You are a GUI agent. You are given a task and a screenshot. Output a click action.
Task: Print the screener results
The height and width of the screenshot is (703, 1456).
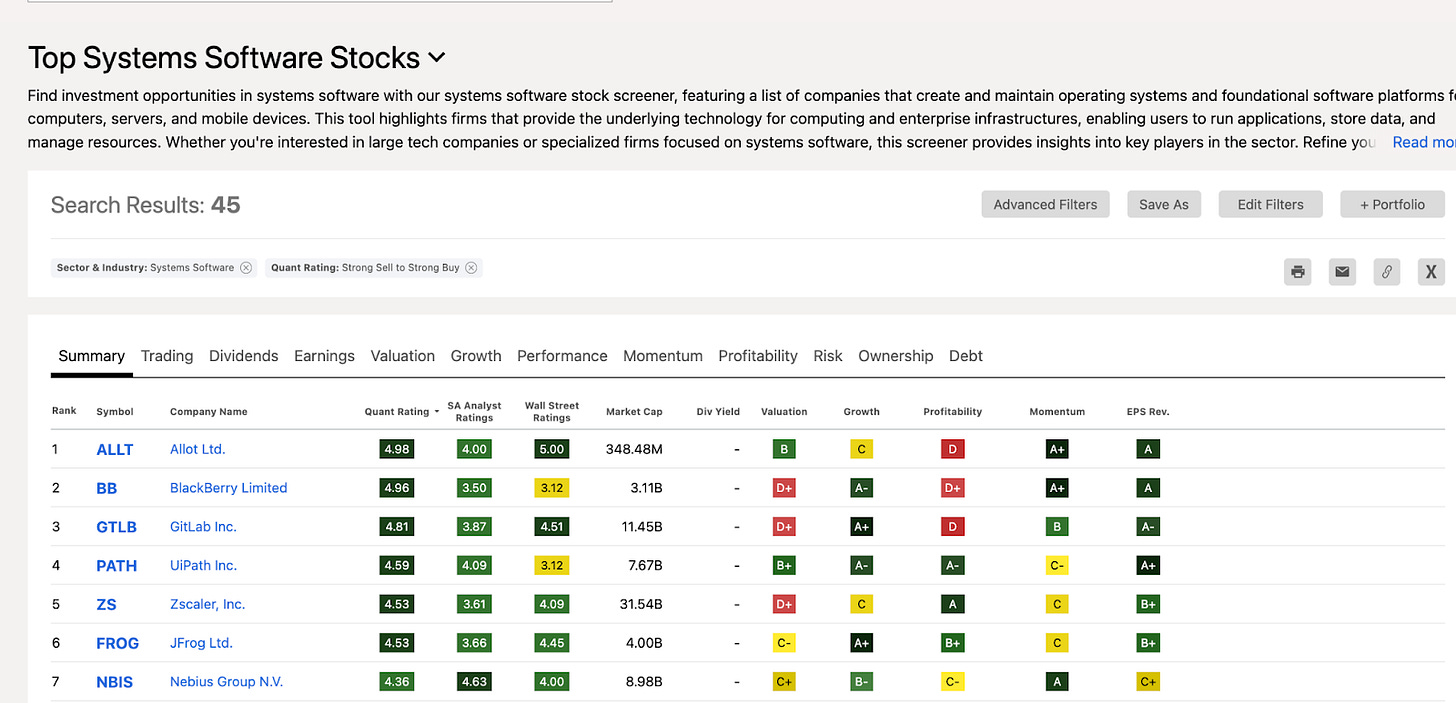[x=1298, y=271]
